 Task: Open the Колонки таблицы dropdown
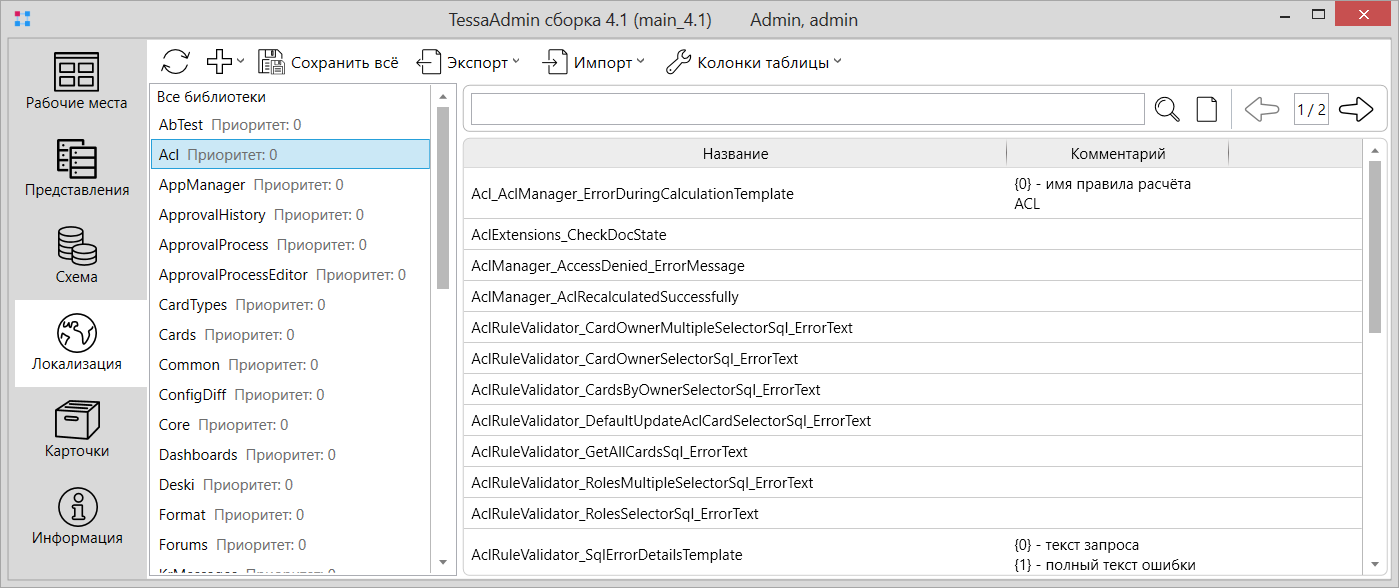(754, 62)
